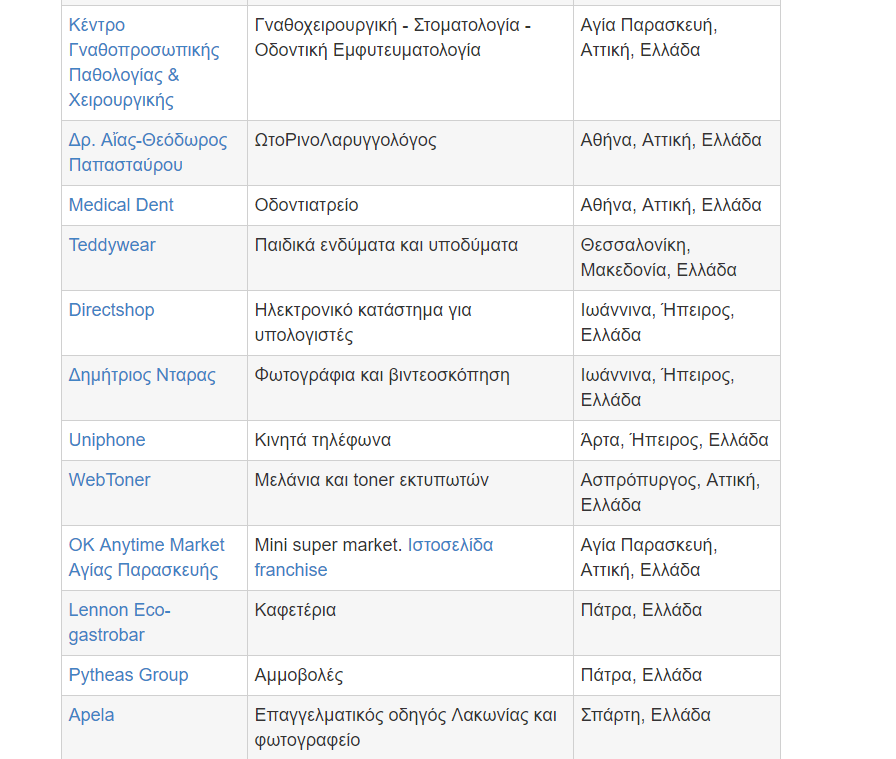
Task: Open the Pytheas Group link
Action: click(x=128, y=675)
